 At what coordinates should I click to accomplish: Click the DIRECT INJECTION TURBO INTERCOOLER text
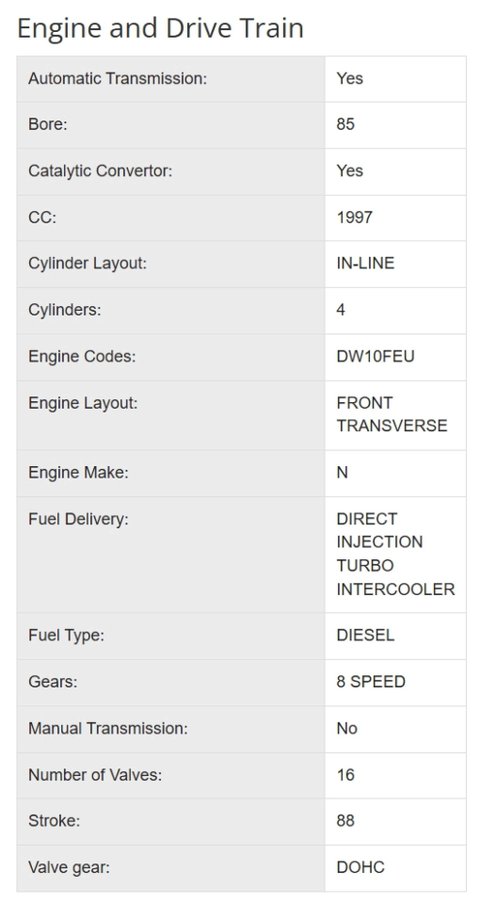click(x=395, y=554)
